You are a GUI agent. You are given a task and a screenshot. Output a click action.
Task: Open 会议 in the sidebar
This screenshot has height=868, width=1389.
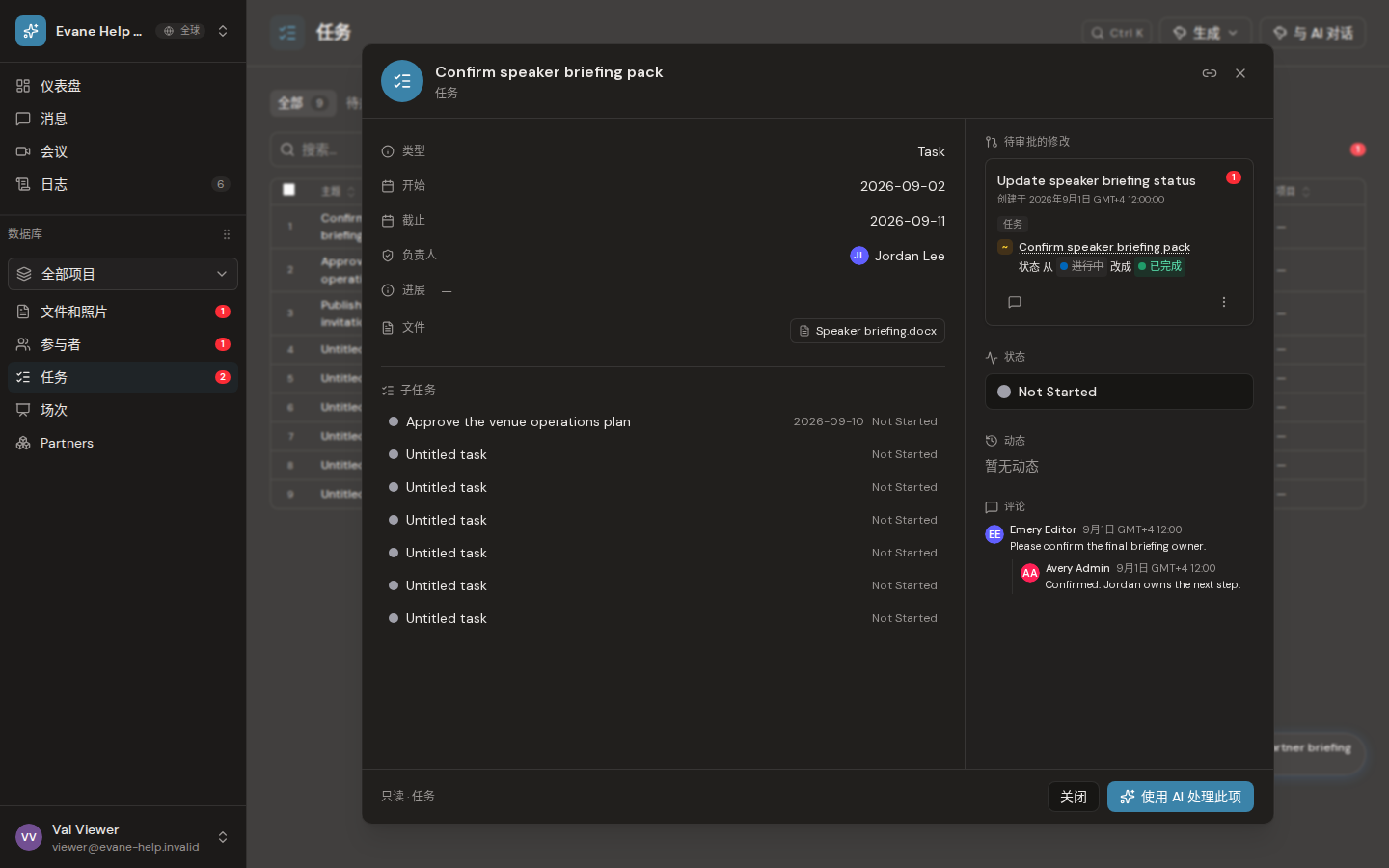tap(123, 151)
